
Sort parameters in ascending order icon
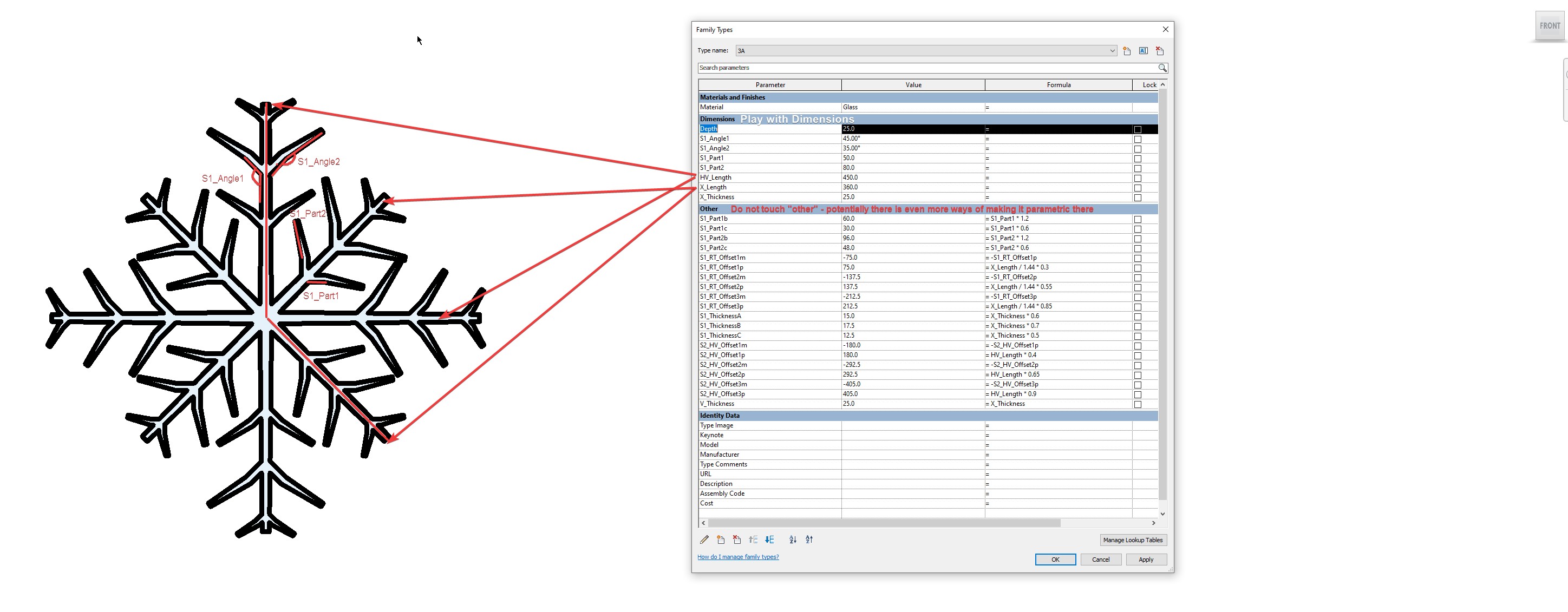[x=793, y=539]
